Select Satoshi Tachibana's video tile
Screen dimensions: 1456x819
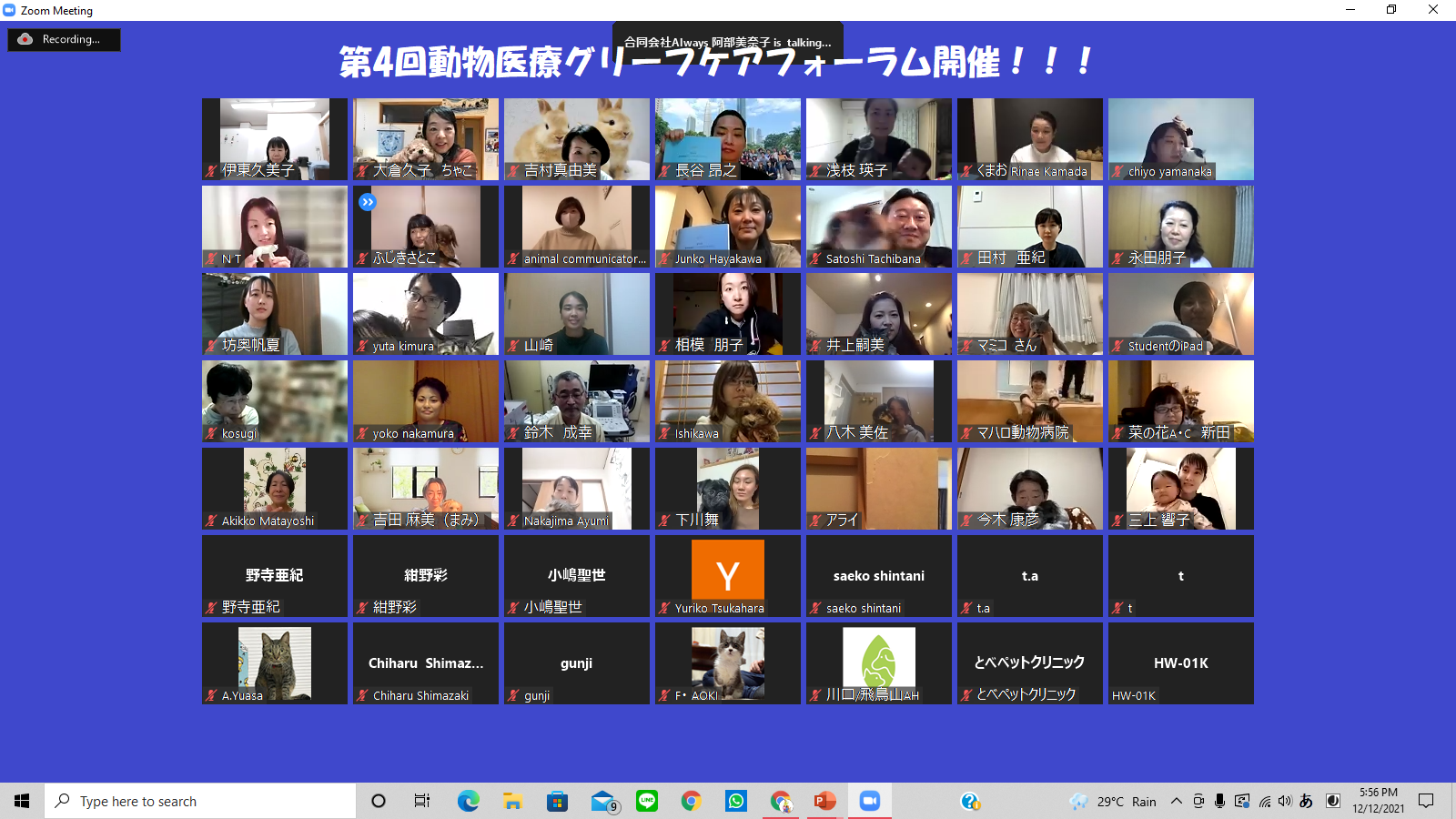[x=879, y=226]
